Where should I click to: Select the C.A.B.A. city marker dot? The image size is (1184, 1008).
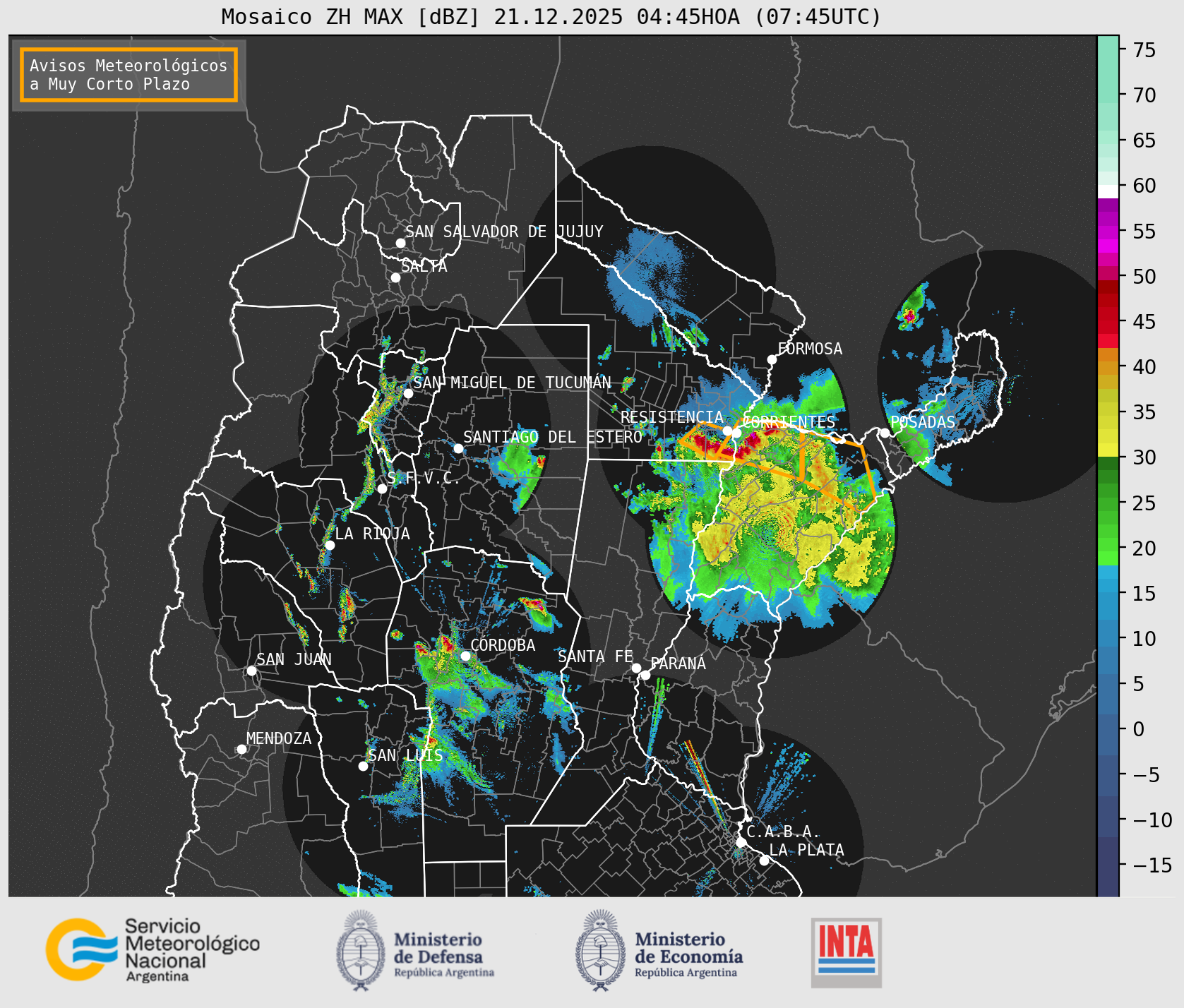tap(741, 842)
